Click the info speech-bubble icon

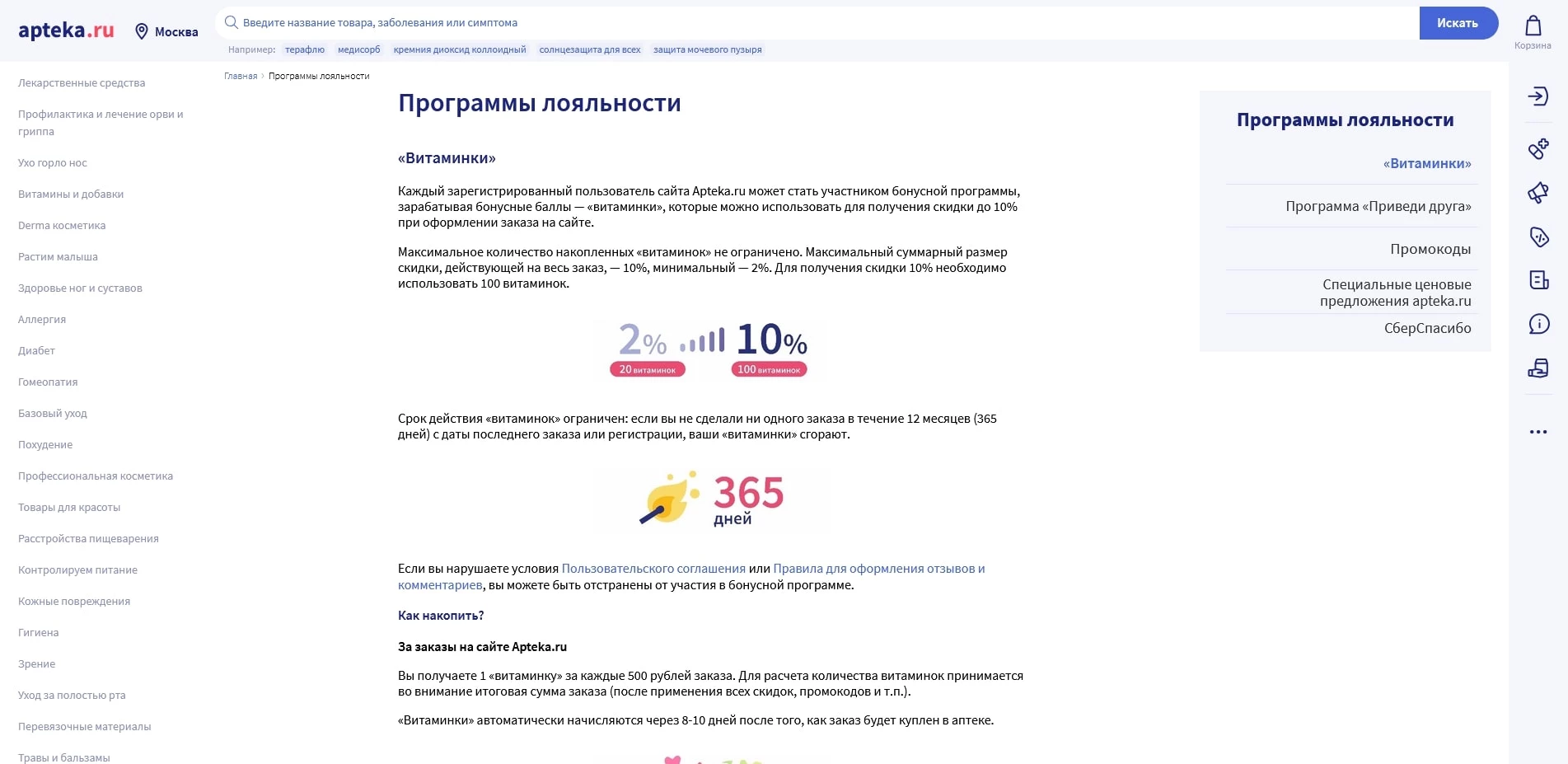1538,325
